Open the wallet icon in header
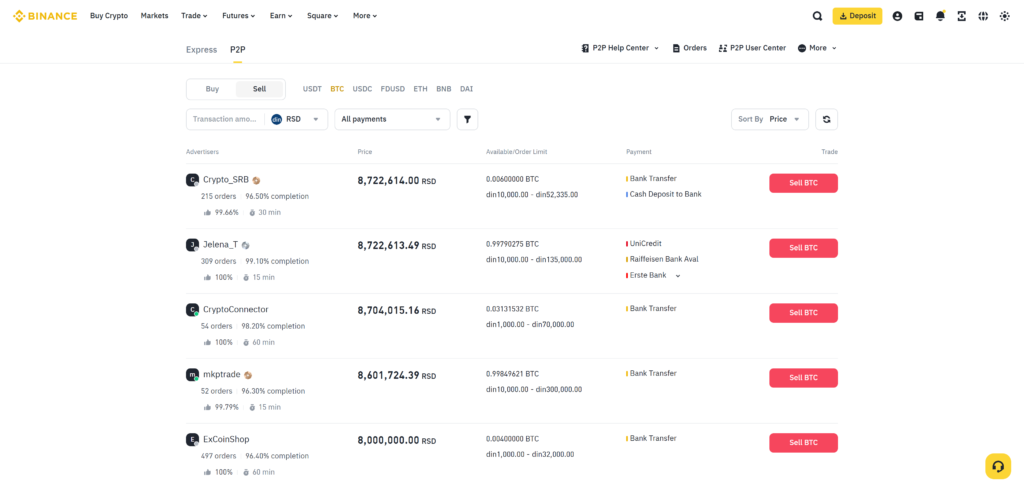This screenshot has height=488, width=1024. coord(919,16)
